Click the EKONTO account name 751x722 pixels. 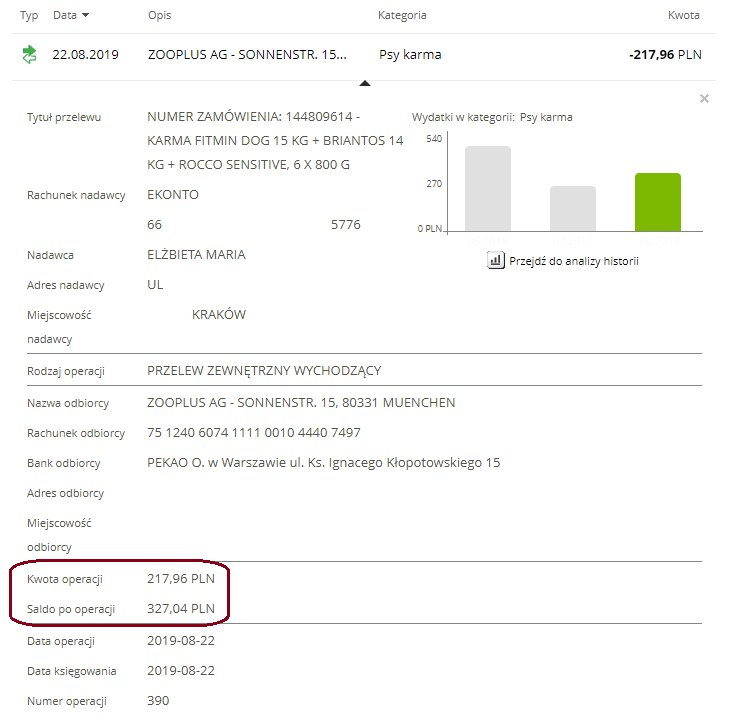[172, 195]
